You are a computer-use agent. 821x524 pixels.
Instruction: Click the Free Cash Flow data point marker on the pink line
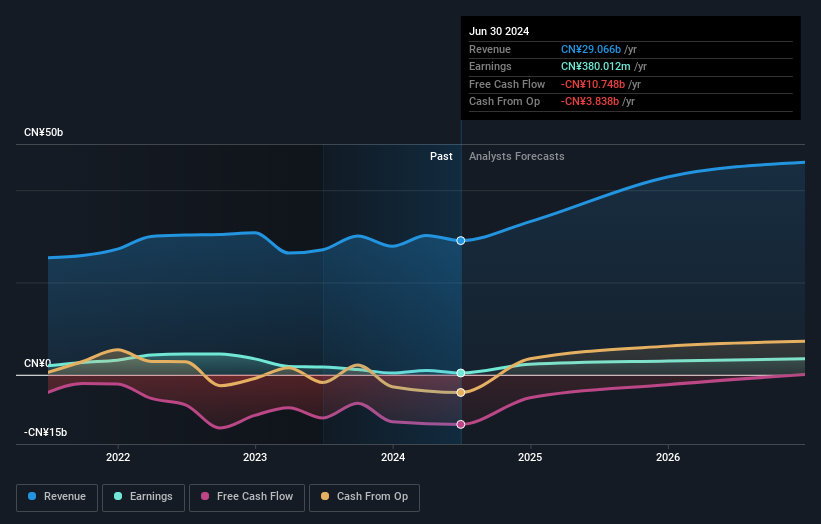pyautogui.click(x=461, y=425)
